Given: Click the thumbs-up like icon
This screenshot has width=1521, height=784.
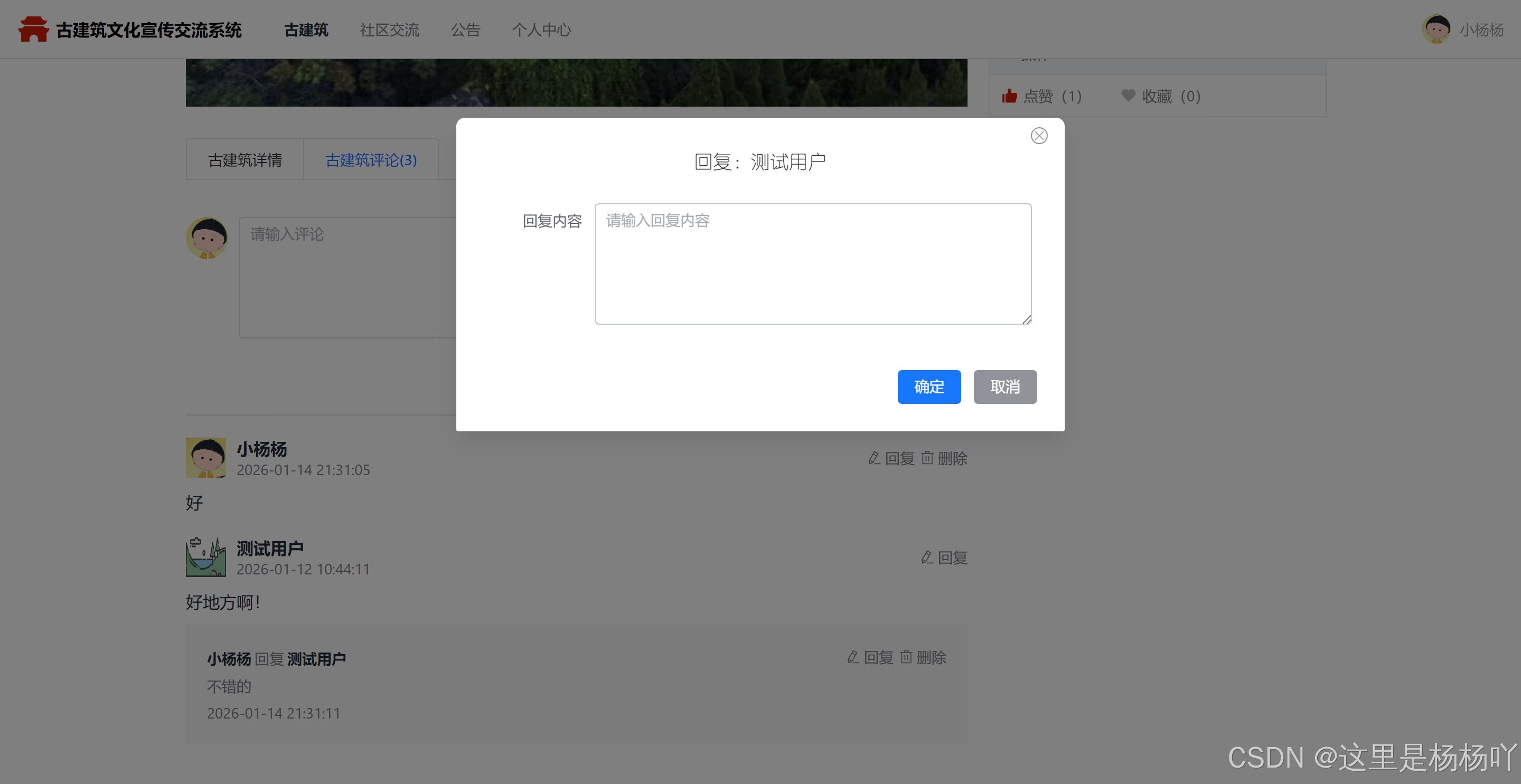Looking at the screenshot, I should tap(1010, 96).
